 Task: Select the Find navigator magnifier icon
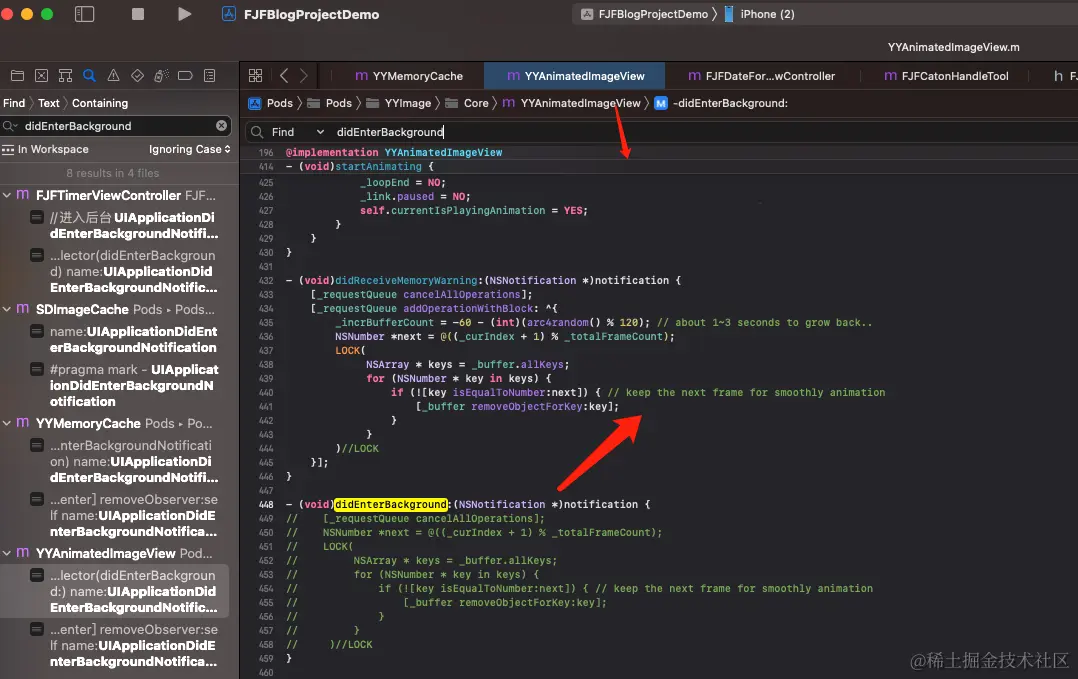tap(89, 76)
